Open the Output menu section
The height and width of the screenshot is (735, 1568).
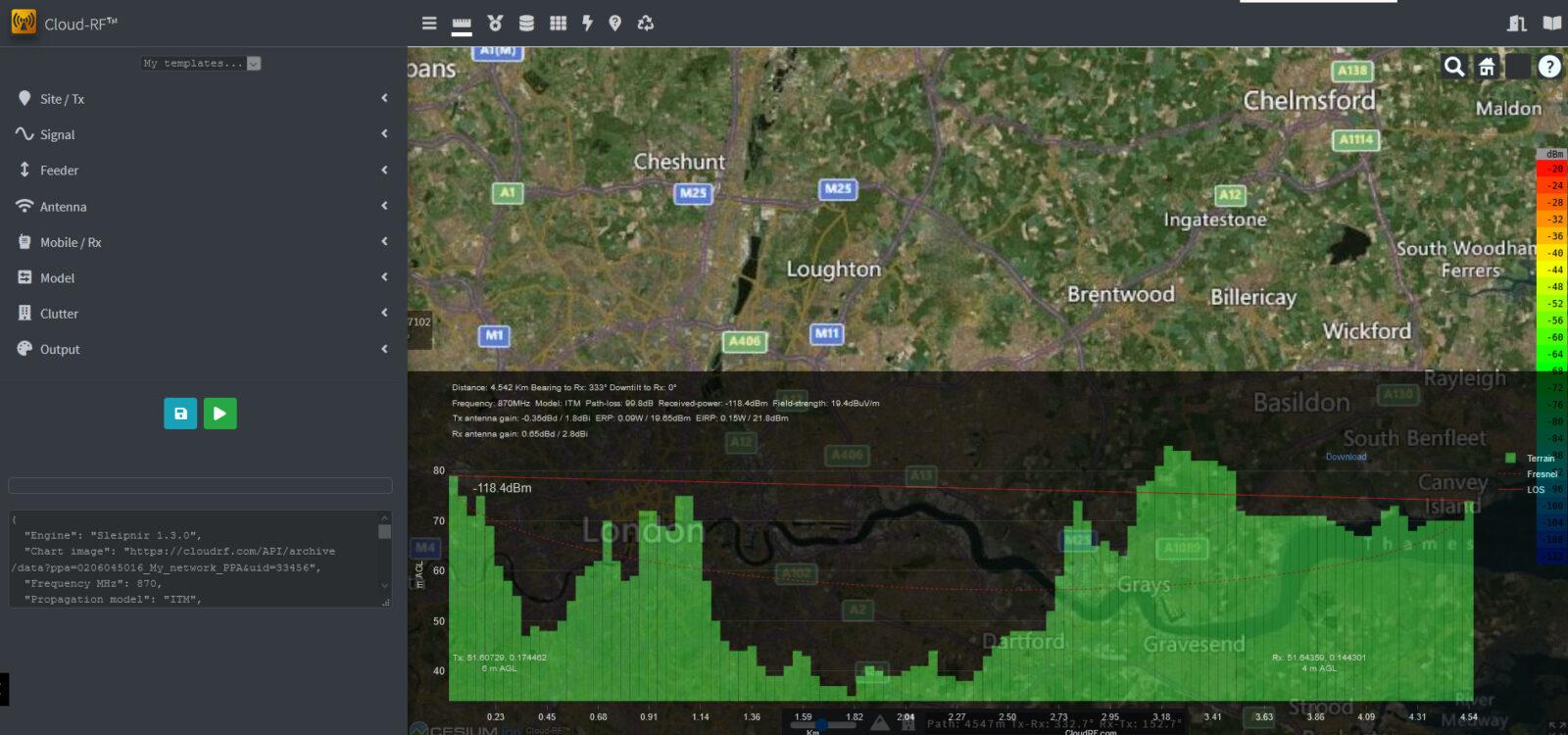point(201,349)
